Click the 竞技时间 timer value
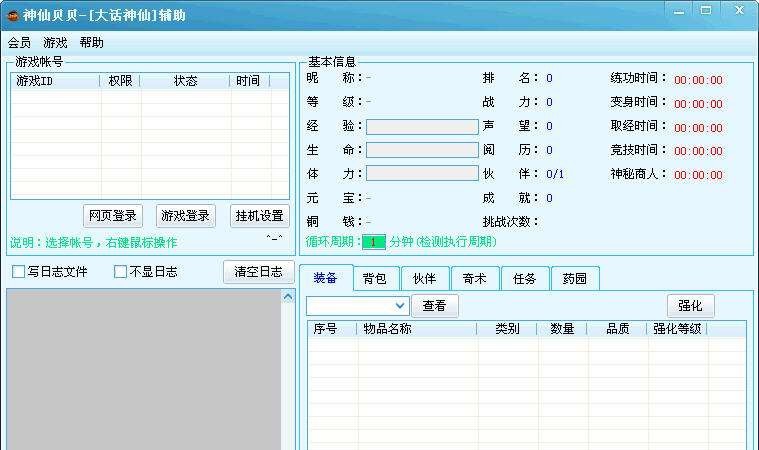 pos(698,151)
